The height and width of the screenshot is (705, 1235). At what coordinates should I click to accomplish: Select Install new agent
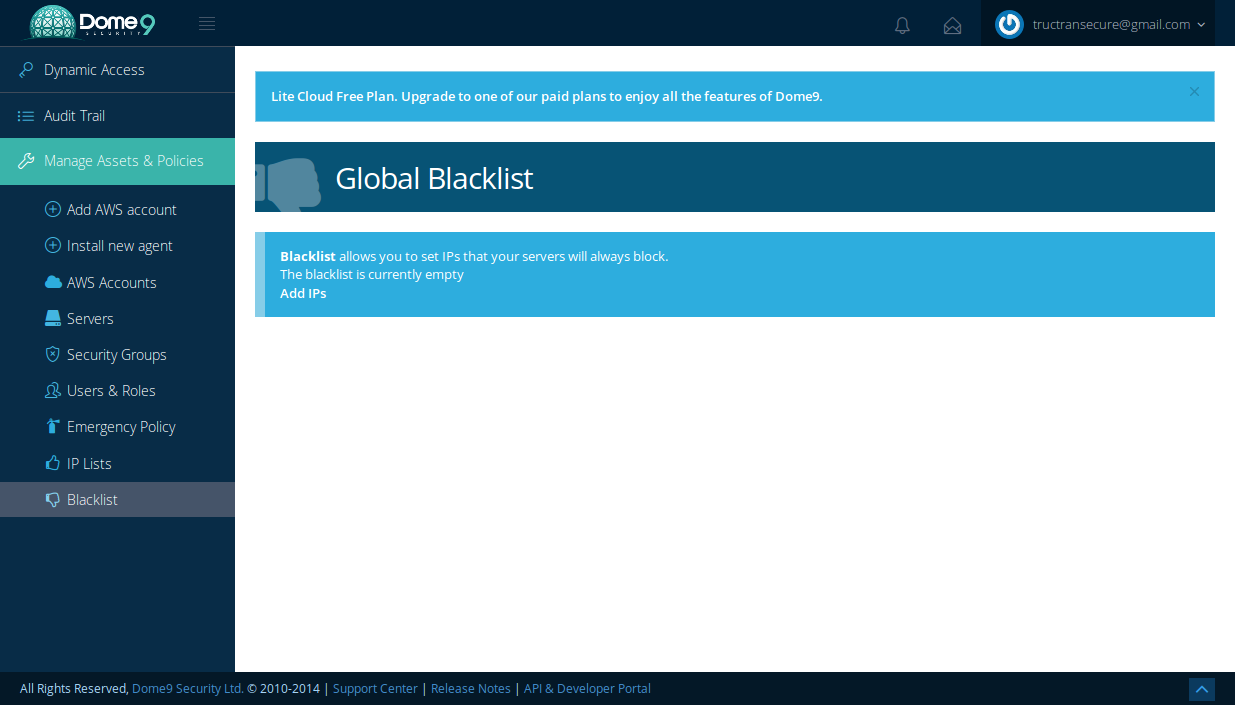pyautogui.click(x=119, y=246)
